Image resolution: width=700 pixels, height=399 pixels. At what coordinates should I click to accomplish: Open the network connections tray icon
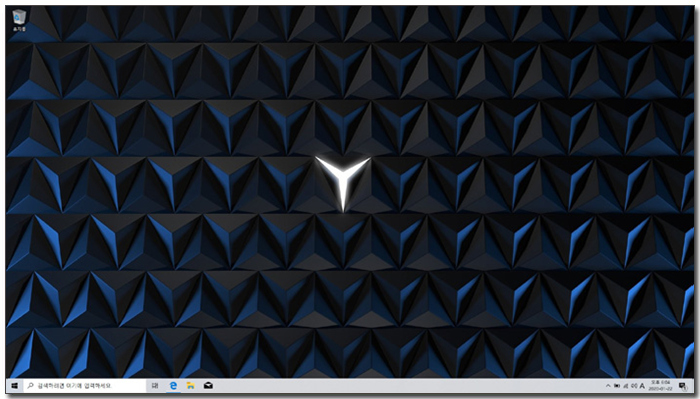pos(626,386)
